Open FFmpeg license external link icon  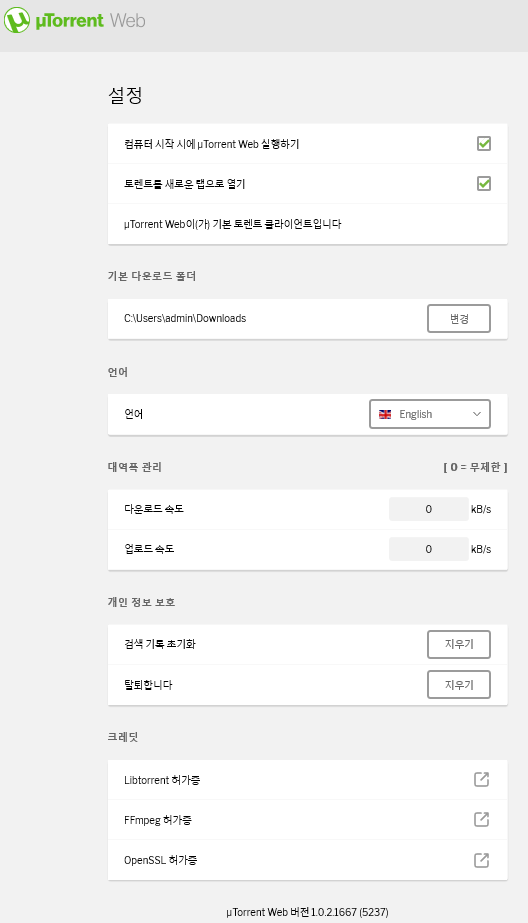pos(481,819)
